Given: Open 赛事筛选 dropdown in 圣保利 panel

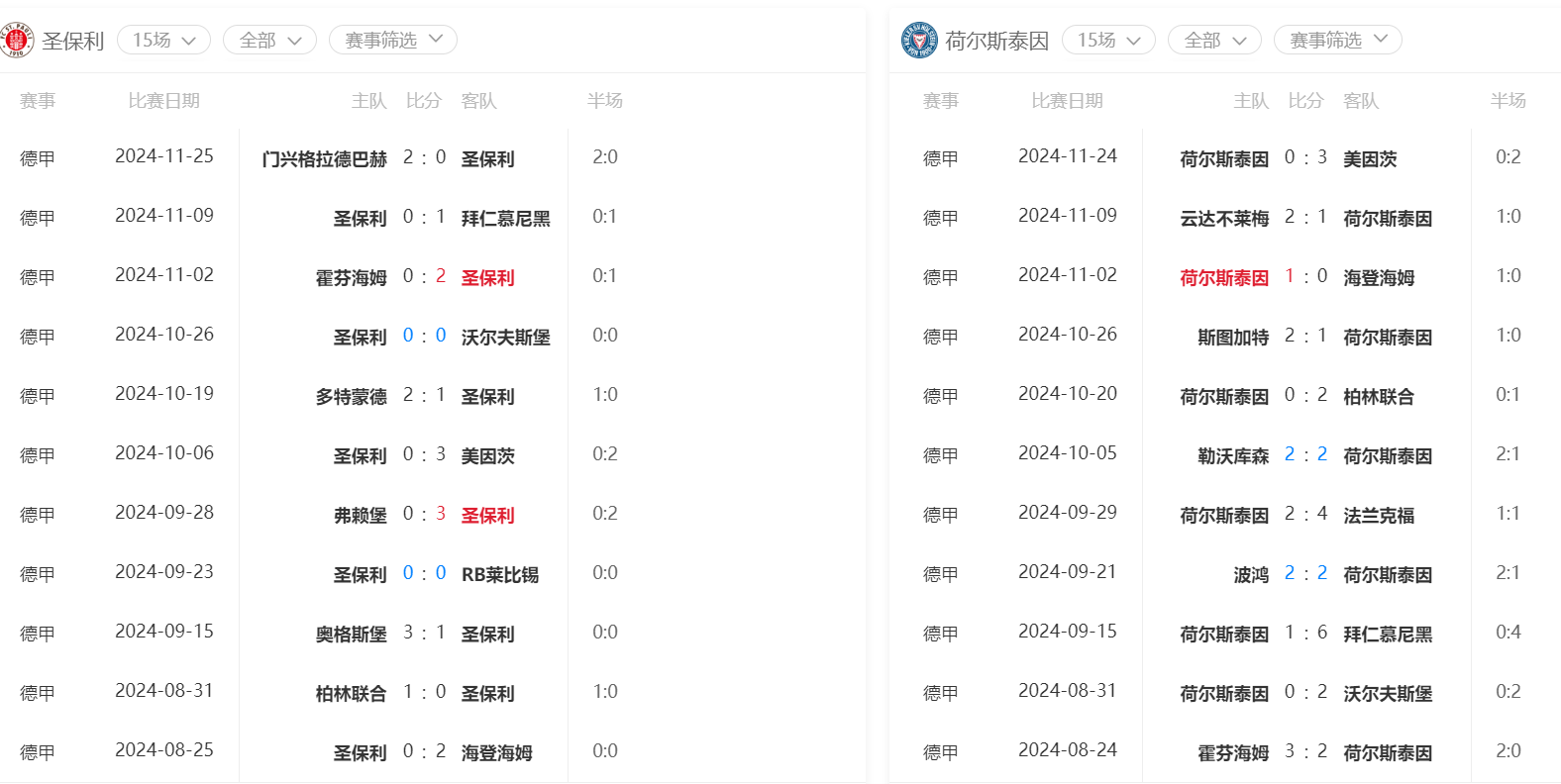Looking at the screenshot, I should pyautogui.click(x=393, y=40).
